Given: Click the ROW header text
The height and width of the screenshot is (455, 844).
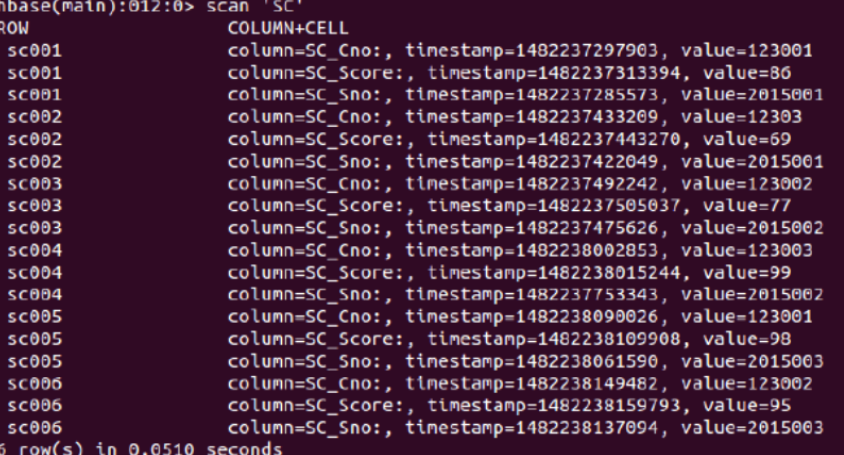Looking at the screenshot, I should pyautogui.click(x=14, y=29).
